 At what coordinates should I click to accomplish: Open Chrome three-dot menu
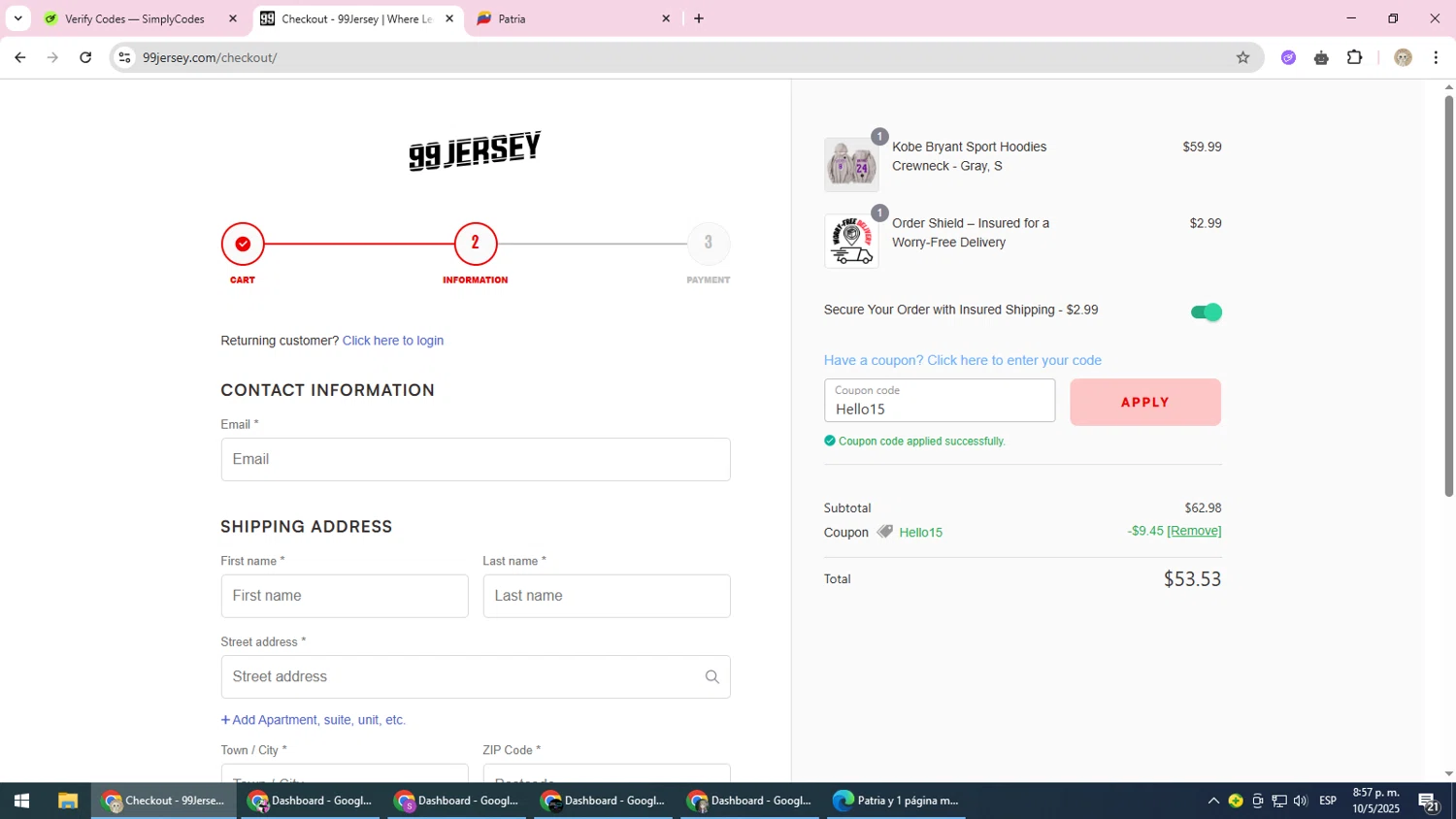pyautogui.click(x=1436, y=57)
